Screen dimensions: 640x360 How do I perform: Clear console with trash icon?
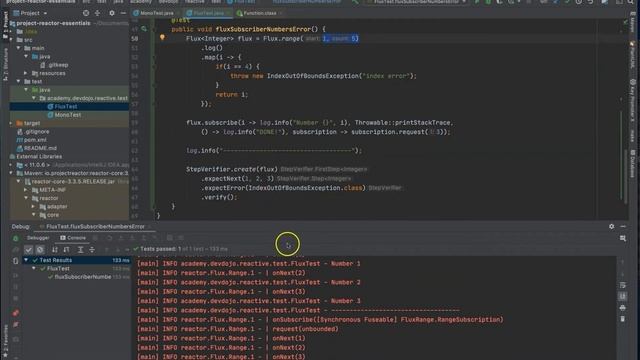(622, 319)
